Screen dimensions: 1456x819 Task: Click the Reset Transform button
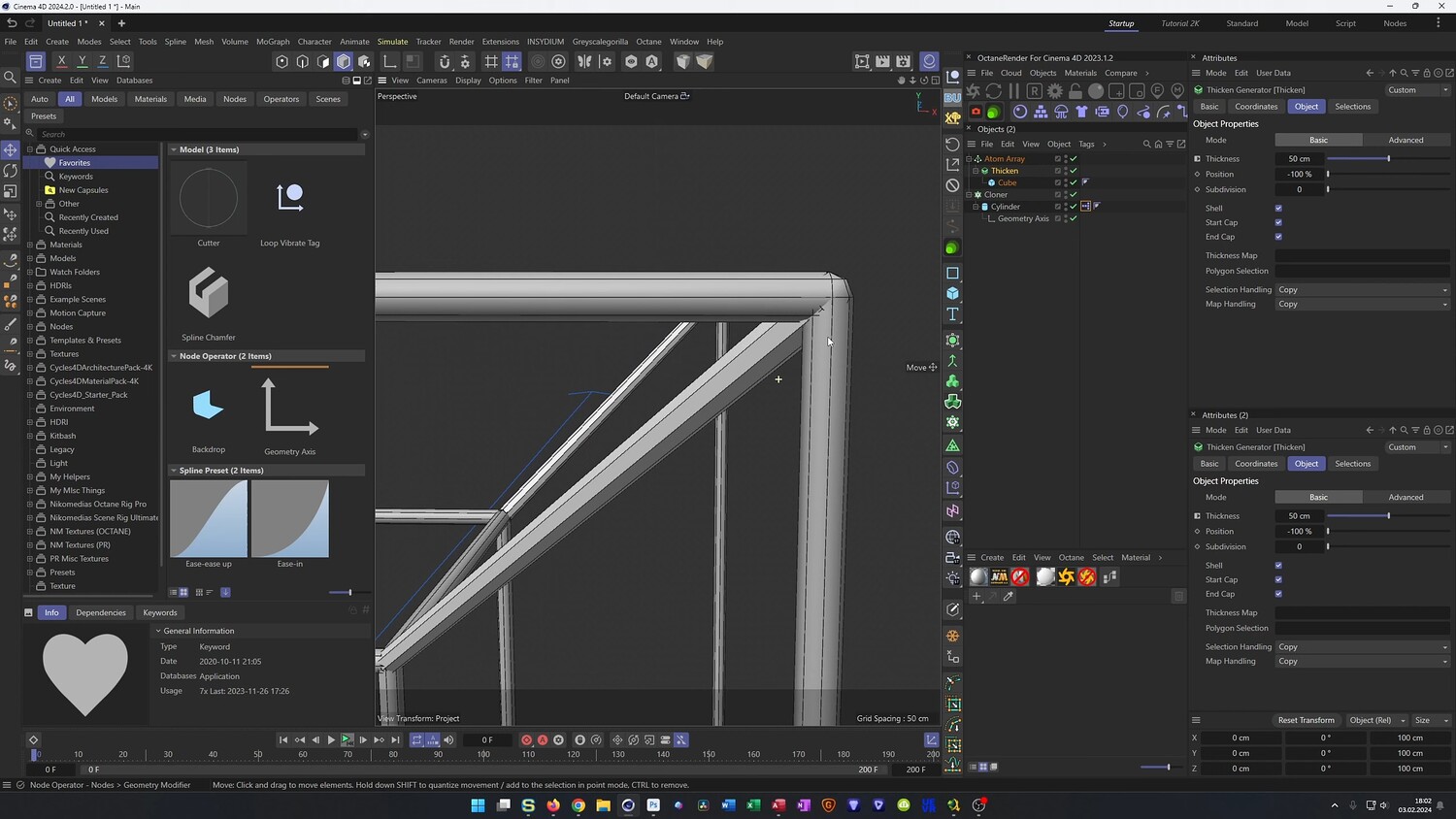pos(1306,720)
